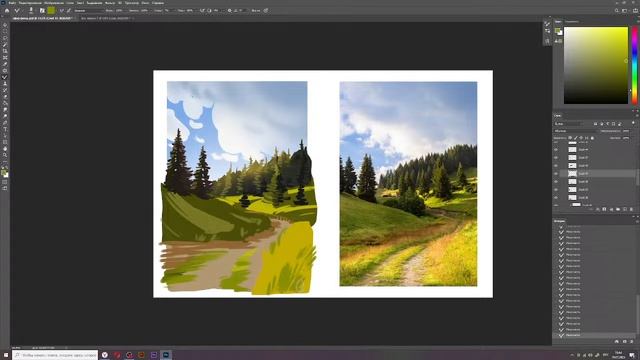This screenshot has width=640, height=360.
Task: Open the smoothing options gear
Action: 229,11
